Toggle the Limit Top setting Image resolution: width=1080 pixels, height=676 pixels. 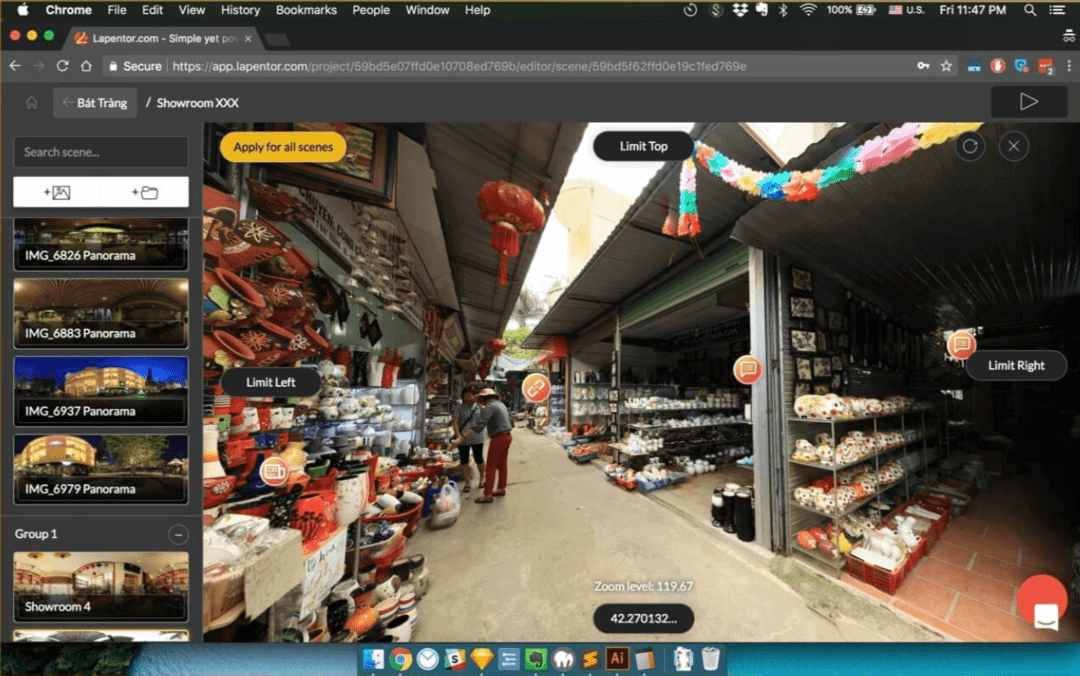(x=642, y=146)
